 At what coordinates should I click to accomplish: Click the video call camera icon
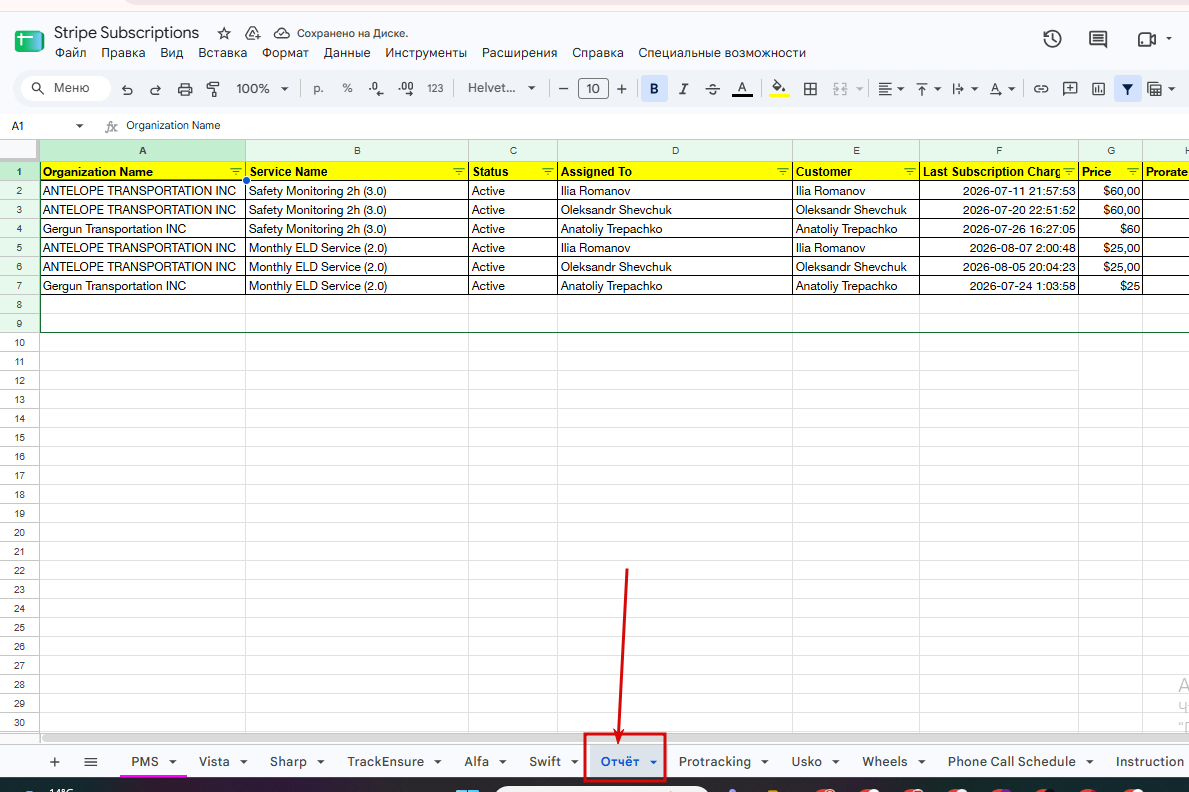pos(1147,39)
